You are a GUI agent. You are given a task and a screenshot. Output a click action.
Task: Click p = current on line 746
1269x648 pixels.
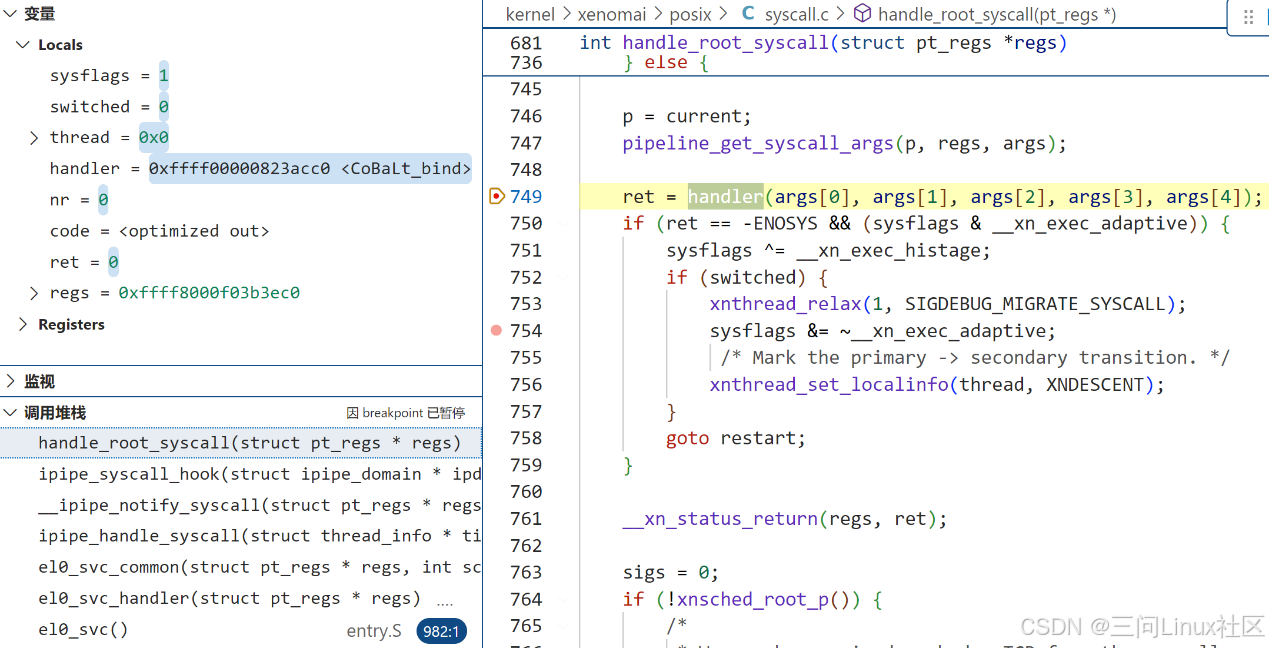686,116
